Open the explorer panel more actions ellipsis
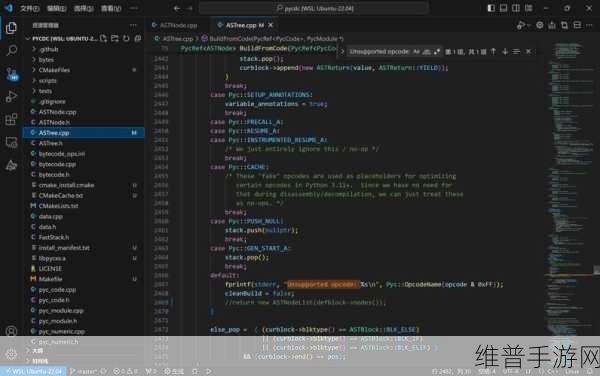The height and width of the screenshot is (376, 600). pyautogui.click(x=133, y=25)
